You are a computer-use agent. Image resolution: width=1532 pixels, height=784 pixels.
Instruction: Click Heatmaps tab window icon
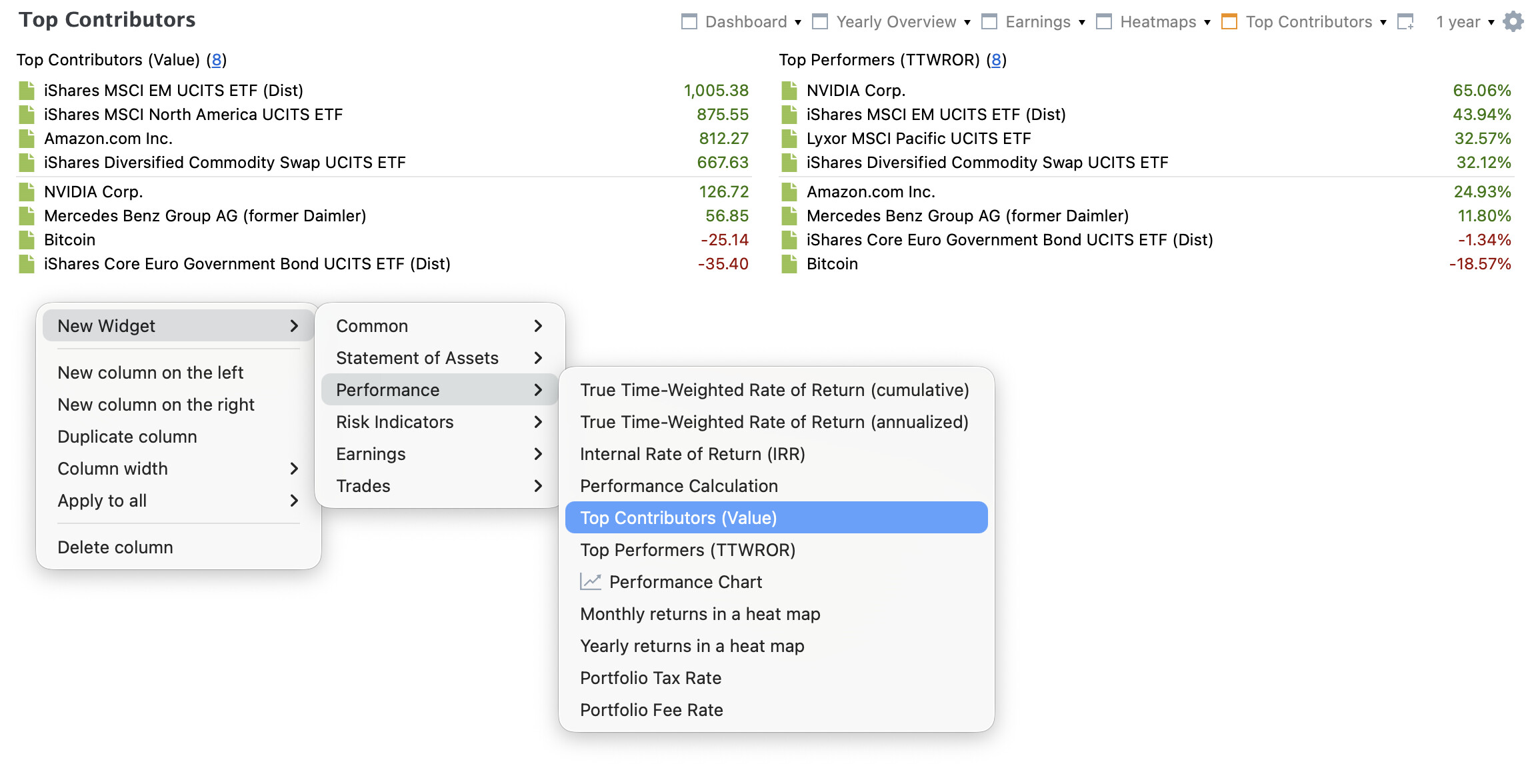1104,22
